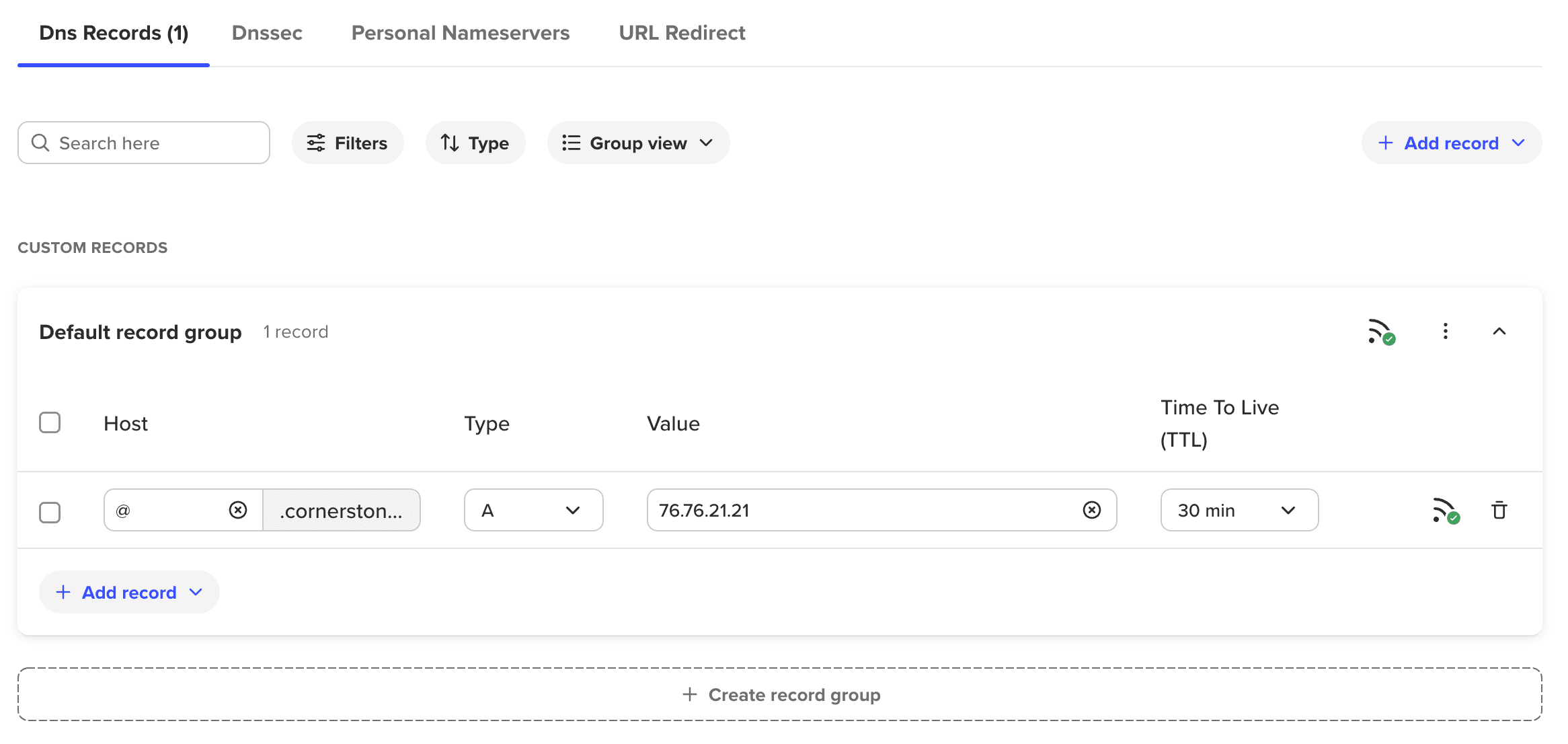Open the Filters options

coord(348,143)
